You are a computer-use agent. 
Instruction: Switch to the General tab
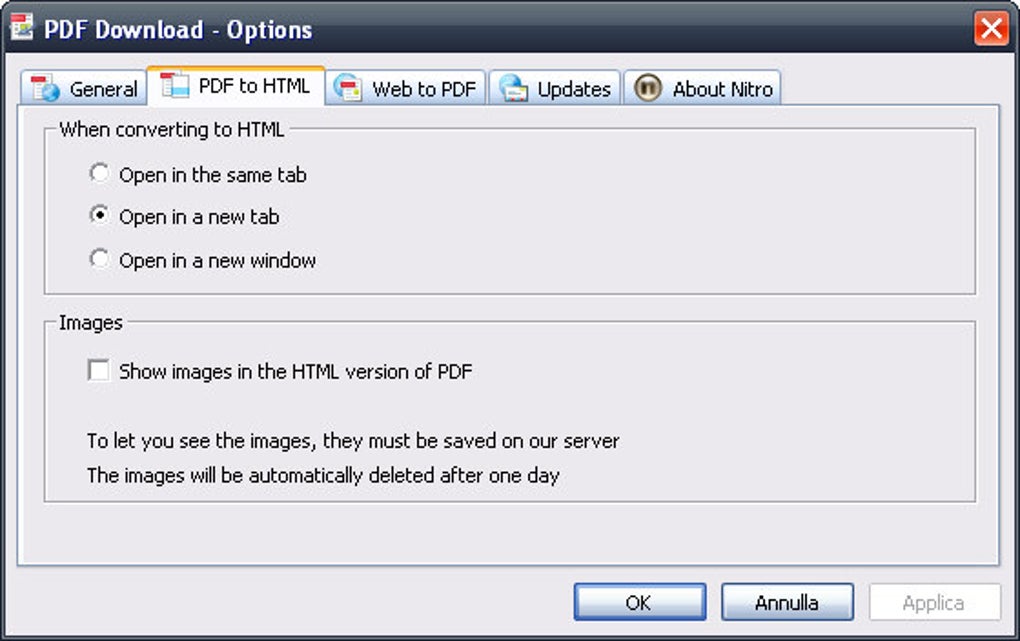103,89
